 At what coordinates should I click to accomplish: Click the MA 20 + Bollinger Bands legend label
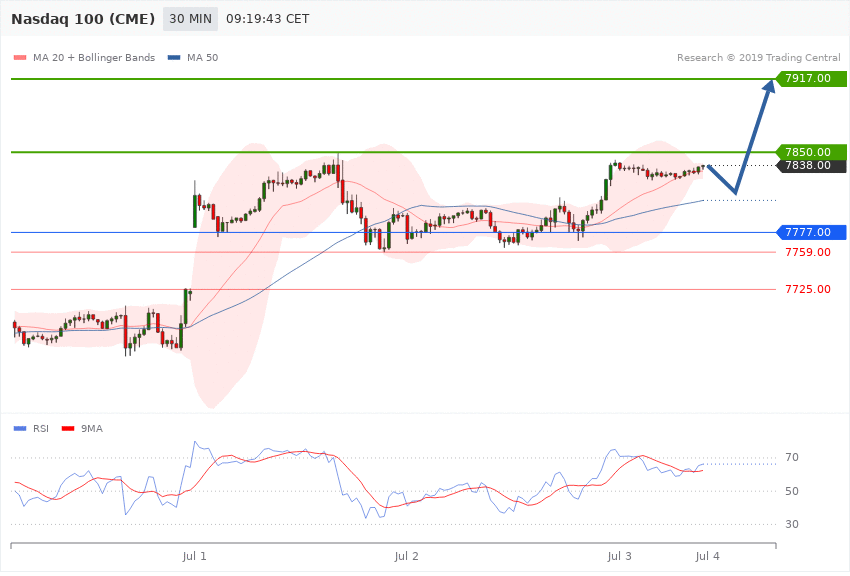[94, 57]
